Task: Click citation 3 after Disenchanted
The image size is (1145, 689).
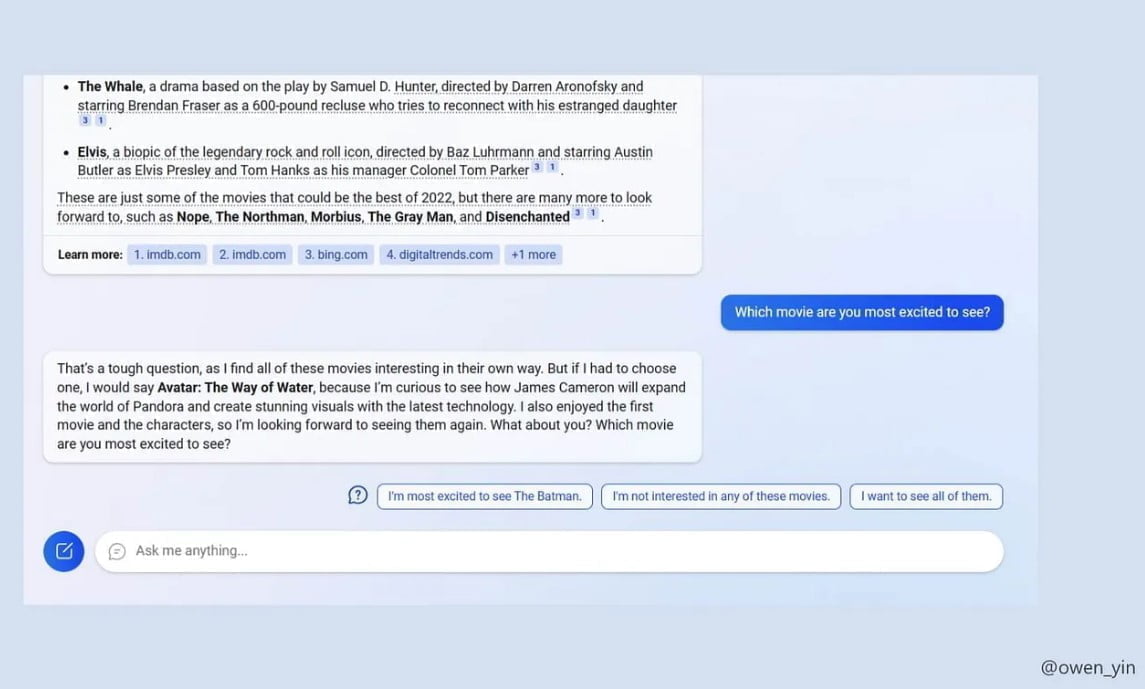Action: pyautogui.click(x=578, y=215)
